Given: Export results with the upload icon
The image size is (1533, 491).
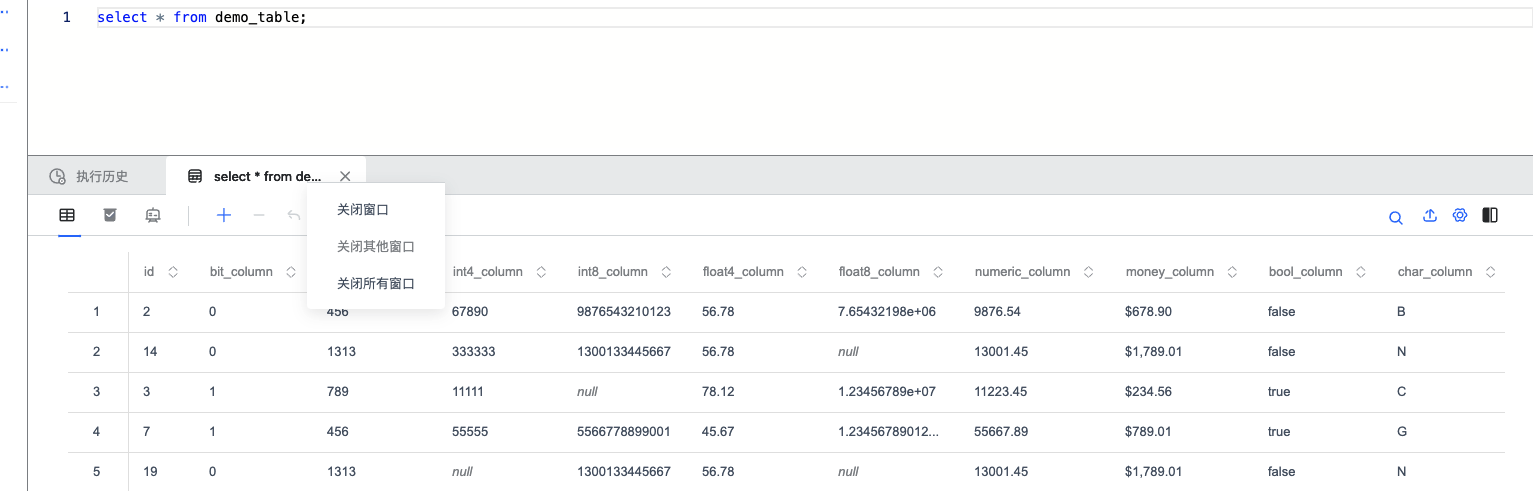Looking at the screenshot, I should pyautogui.click(x=1430, y=215).
